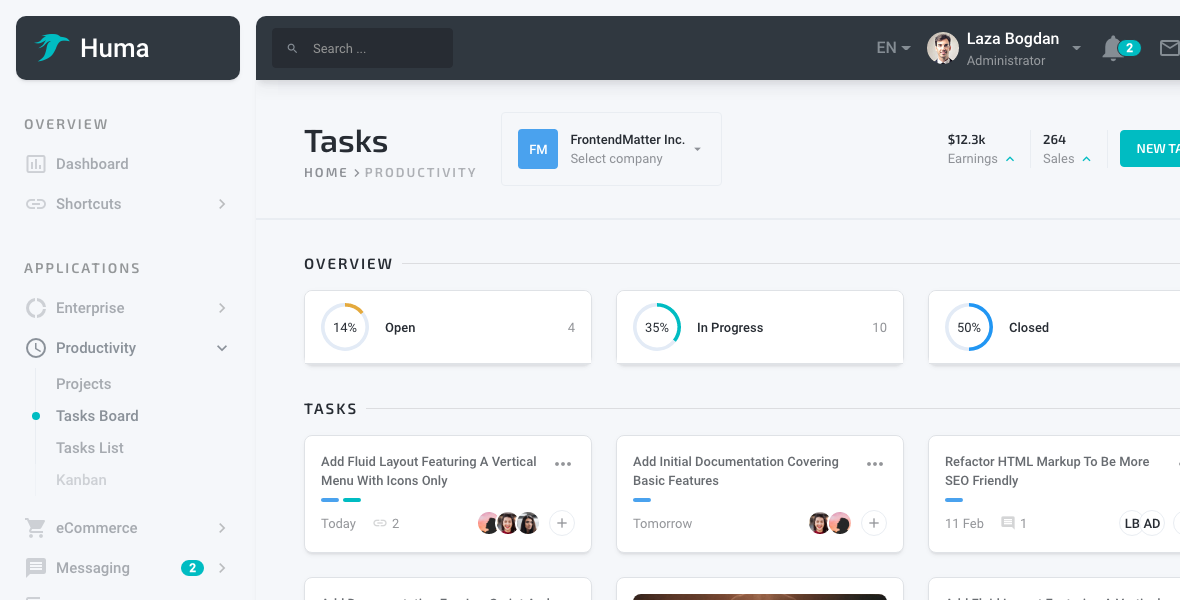Click the Huma bird logo

pyautogui.click(x=52, y=47)
